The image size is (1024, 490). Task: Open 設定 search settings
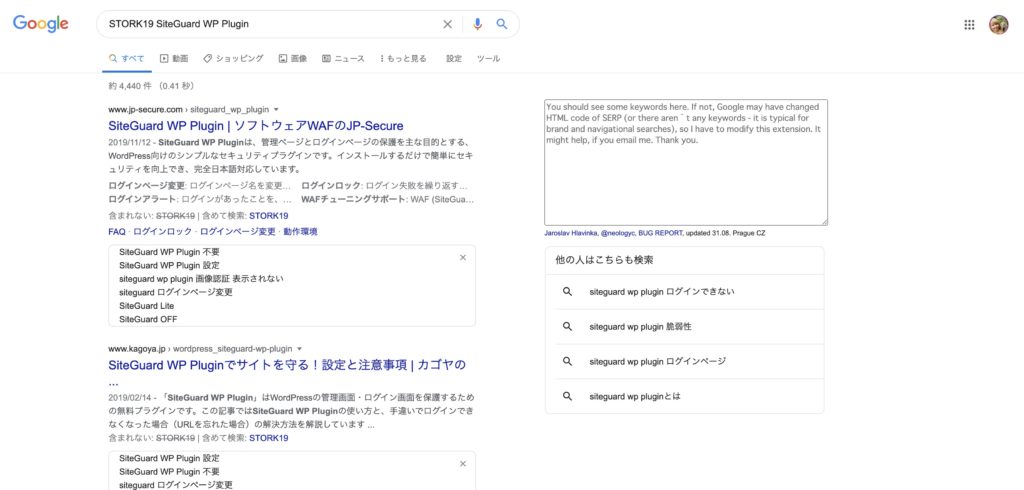454,59
